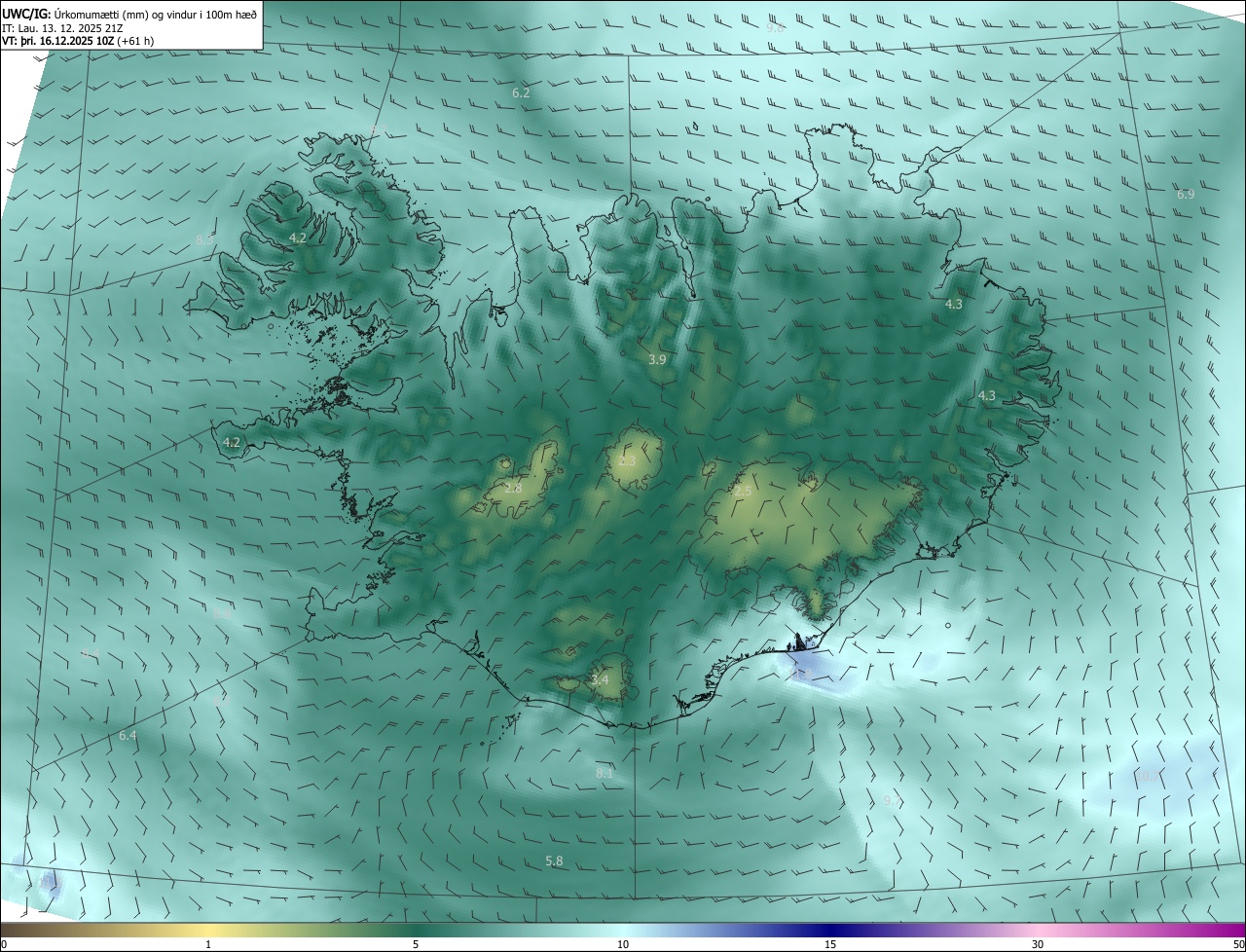Click the 3.4 value label on the map

tap(600, 679)
